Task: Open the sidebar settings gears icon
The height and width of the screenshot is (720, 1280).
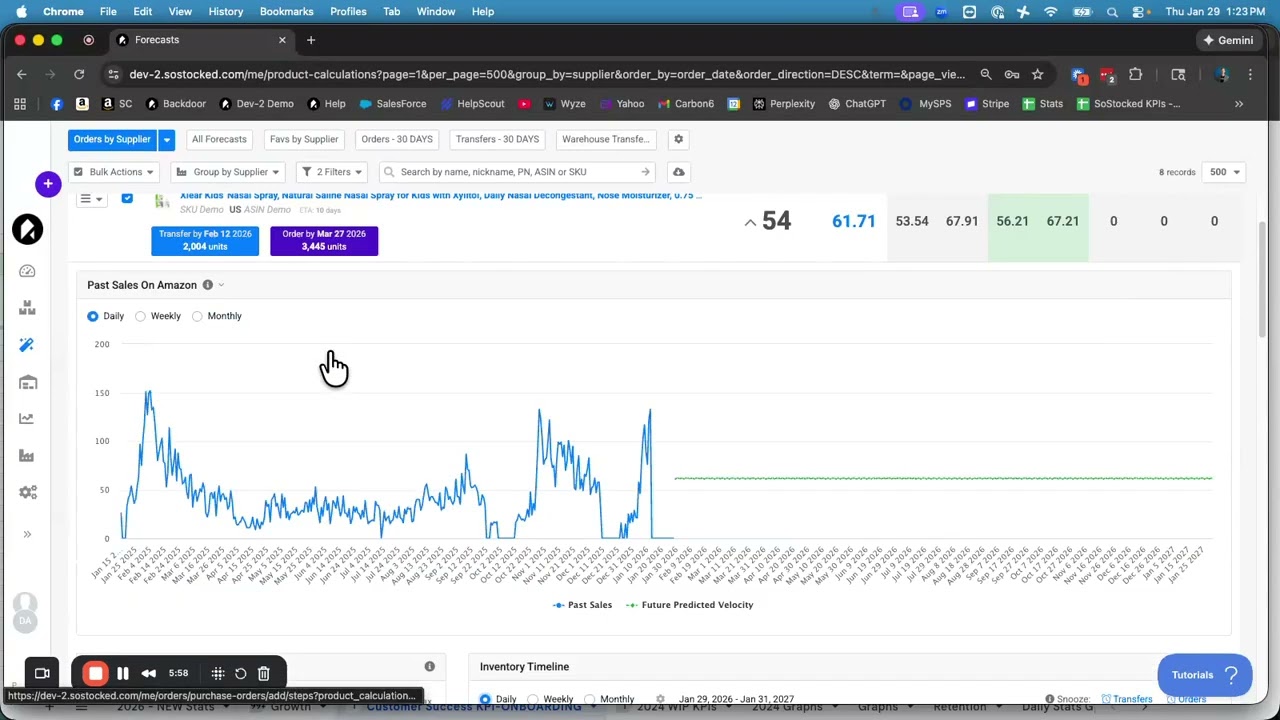Action: click(27, 493)
